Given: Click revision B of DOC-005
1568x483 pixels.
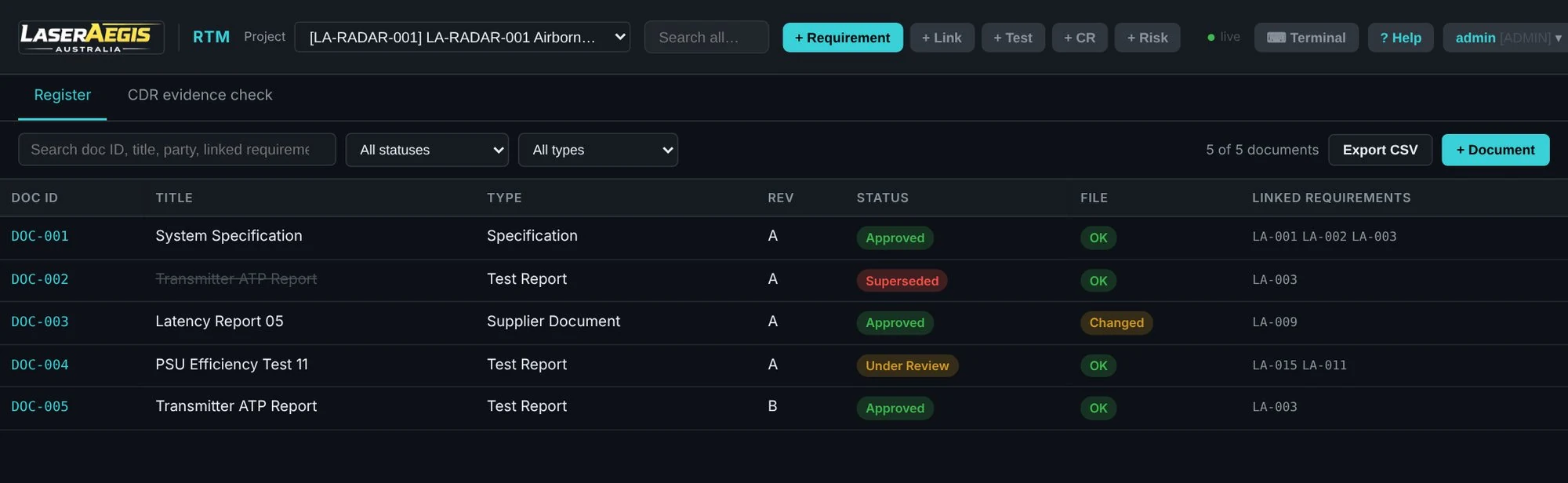Looking at the screenshot, I should (x=772, y=406).
